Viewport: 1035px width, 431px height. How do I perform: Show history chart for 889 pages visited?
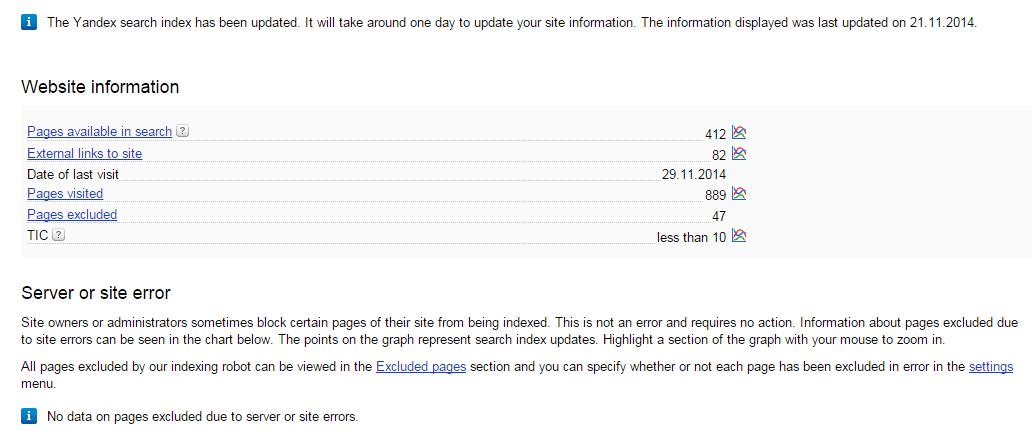click(x=739, y=194)
